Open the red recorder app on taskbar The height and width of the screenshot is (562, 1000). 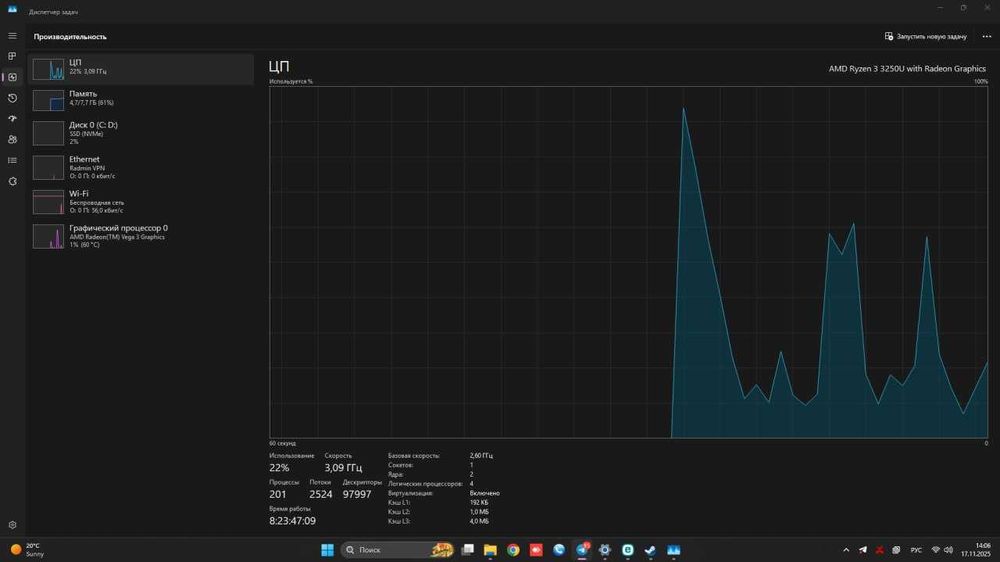coord(536,550)
